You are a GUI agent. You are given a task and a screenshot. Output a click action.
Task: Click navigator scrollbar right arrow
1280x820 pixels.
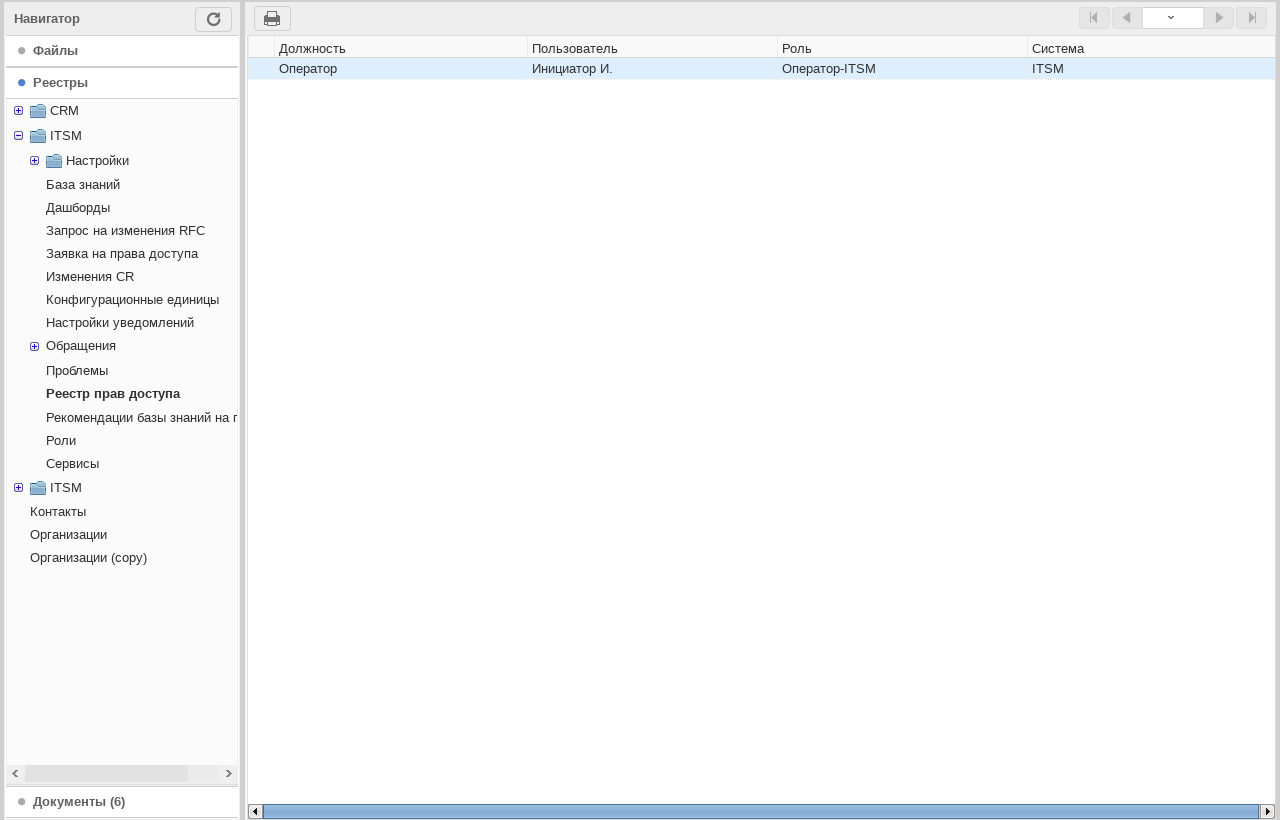click(229, 774)
